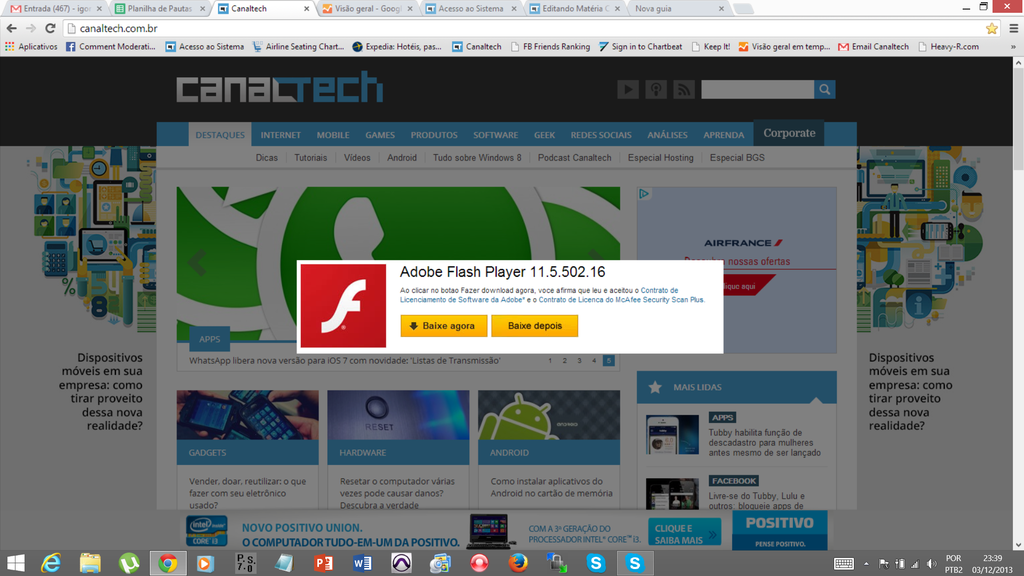Screen dimensions: 1024x576
Task: Click the site search input field
Action: coord(758,89)
